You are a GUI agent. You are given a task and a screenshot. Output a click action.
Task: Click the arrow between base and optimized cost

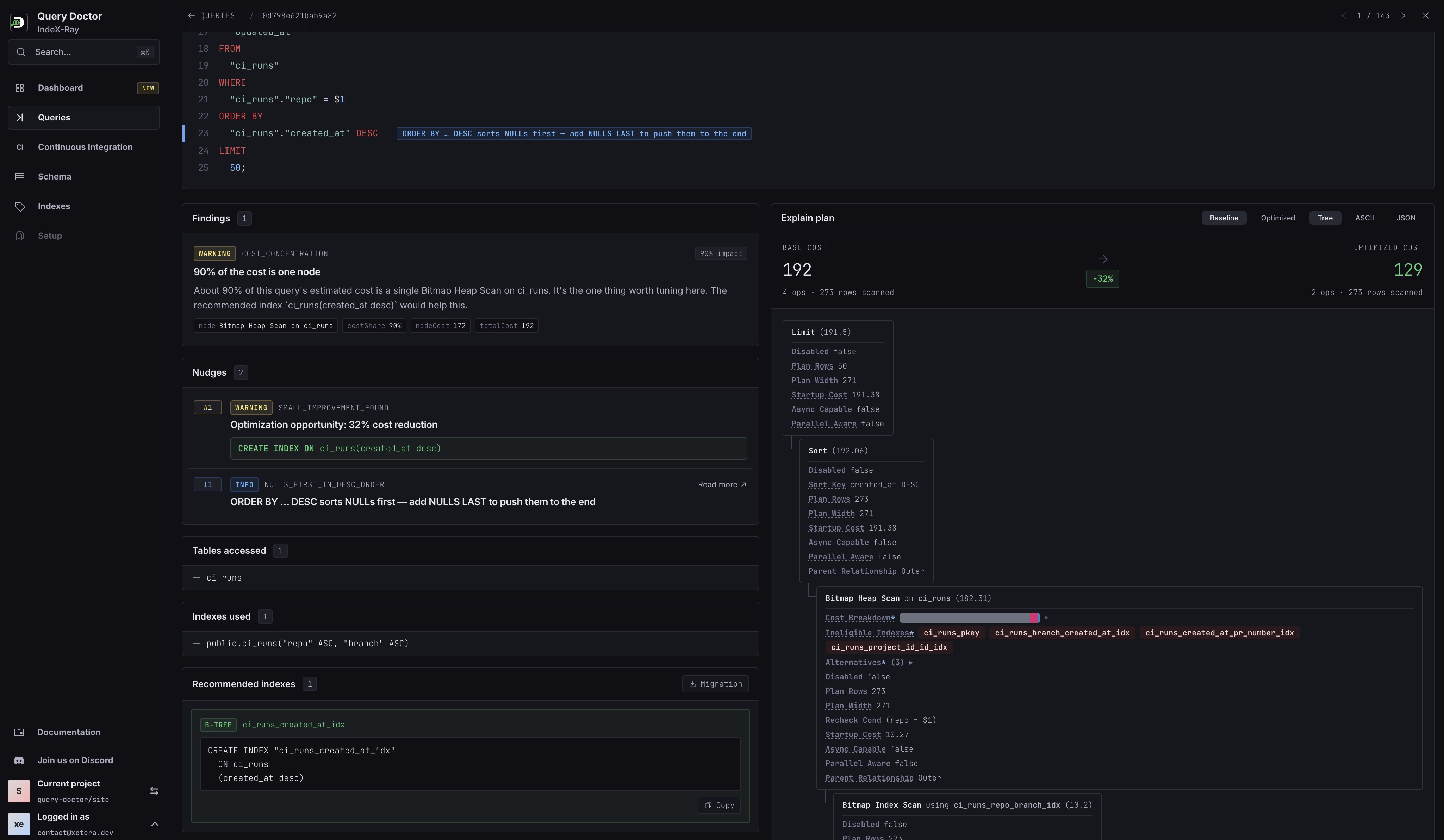(1102, 259)
